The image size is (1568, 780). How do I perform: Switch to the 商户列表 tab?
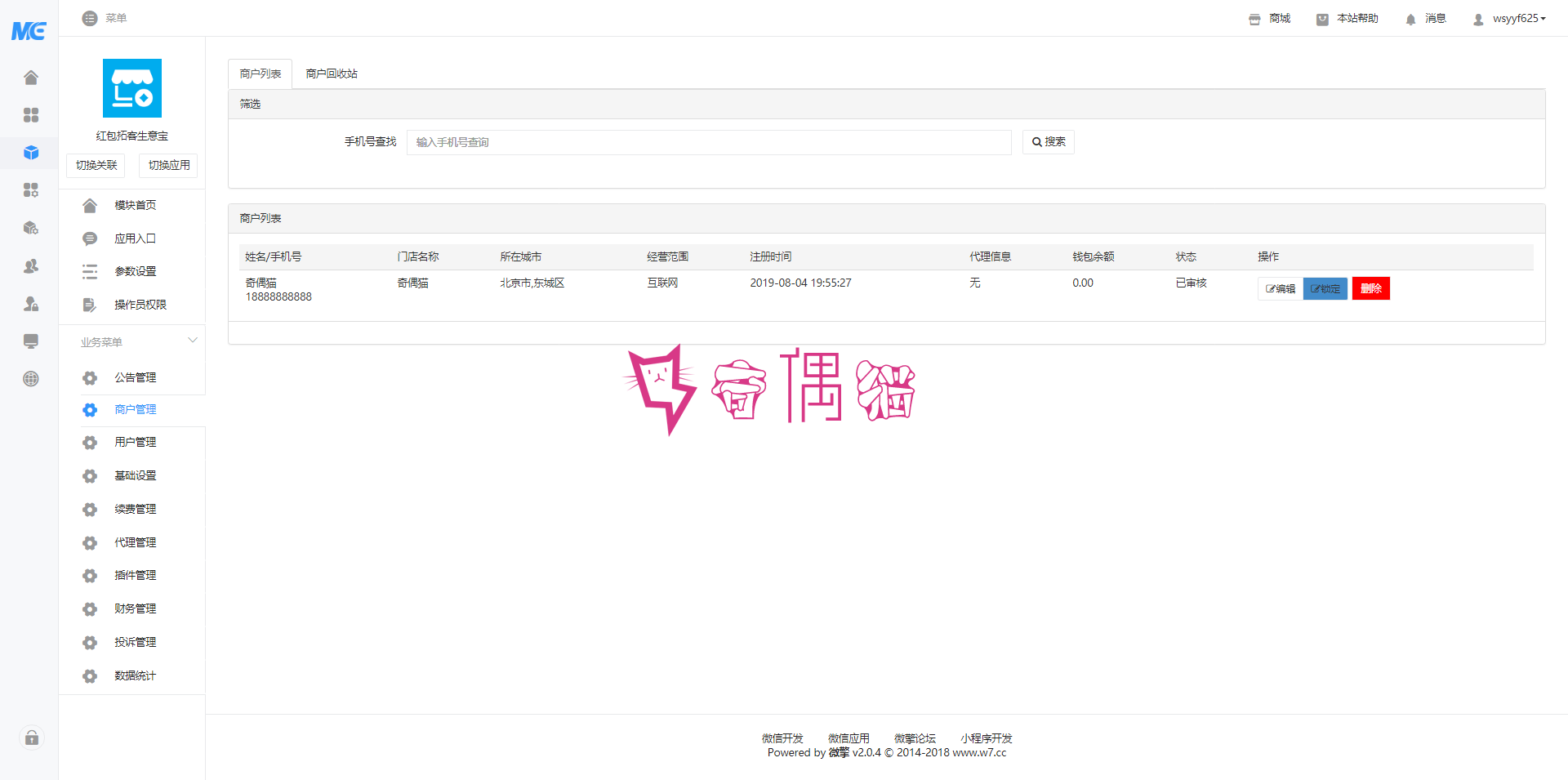(260, 74)
